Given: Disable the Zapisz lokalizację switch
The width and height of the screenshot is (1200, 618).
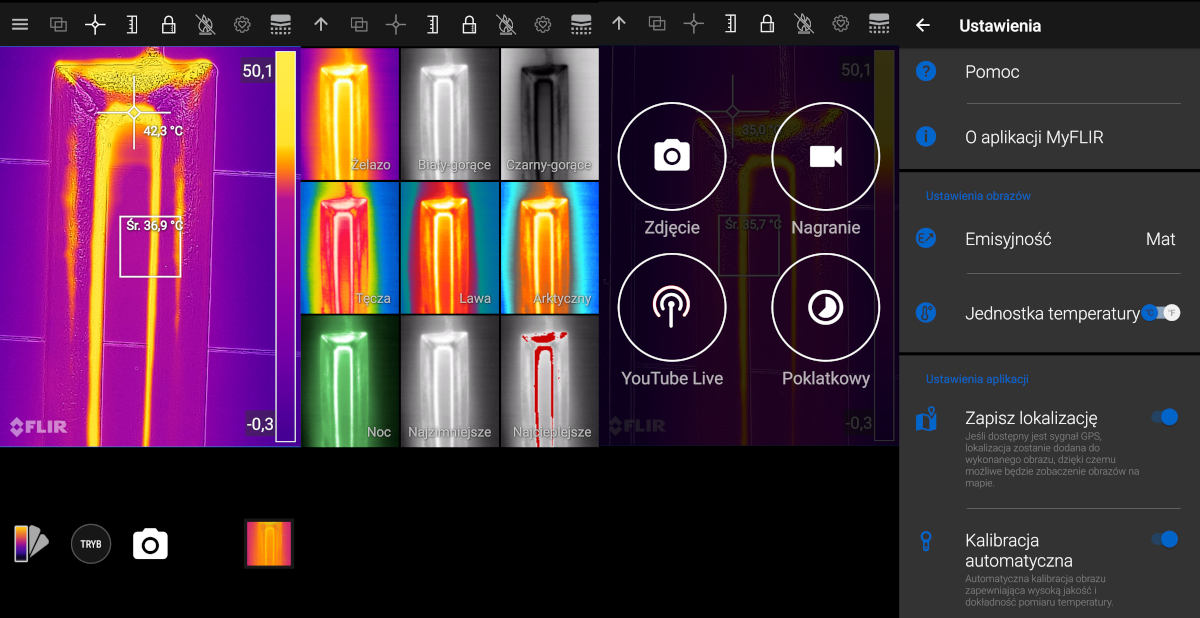Looking at the screenshot, I should click(x=1164, y=417).
